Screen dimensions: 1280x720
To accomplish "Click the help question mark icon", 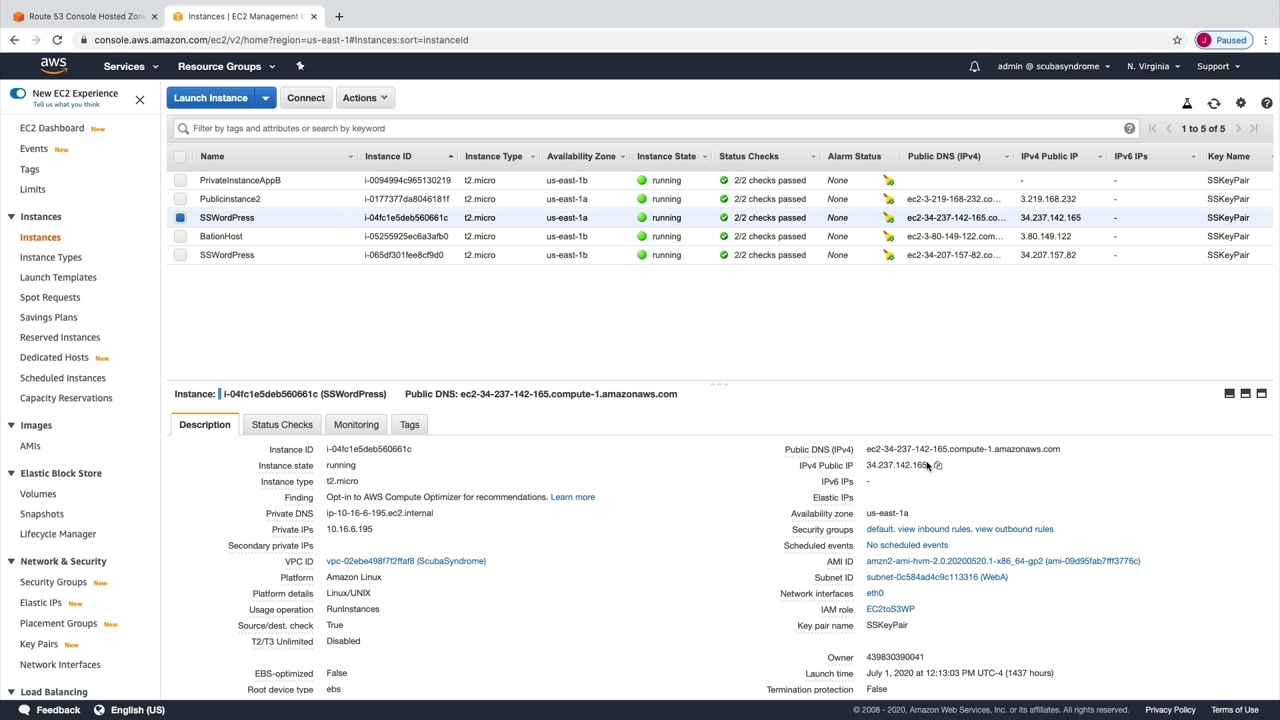I will 1266,104.
